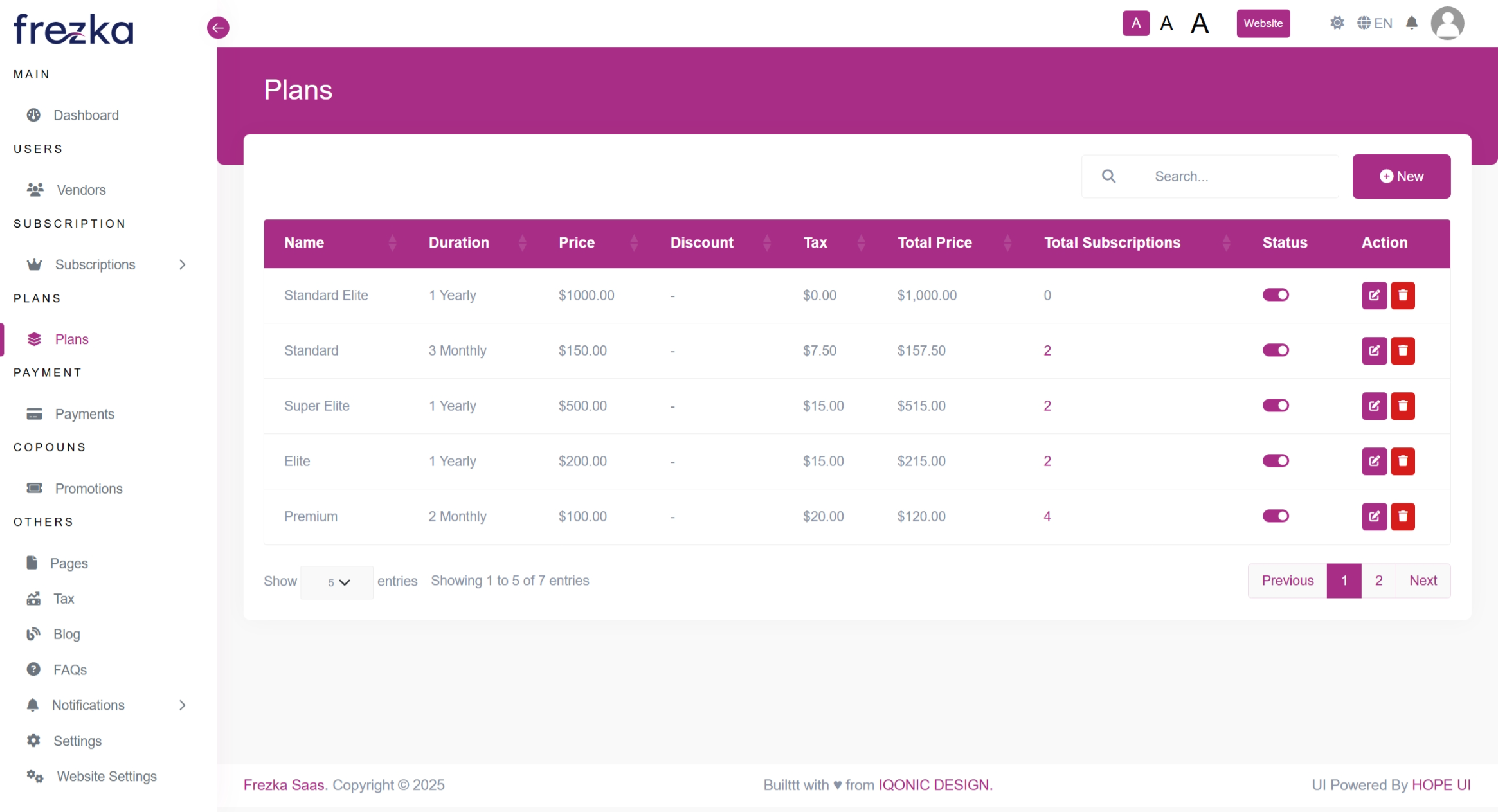The width and height of the screenshot is (1498, 812).
Task: Disable the Standard Elite status toggle
Action: 1276,295
